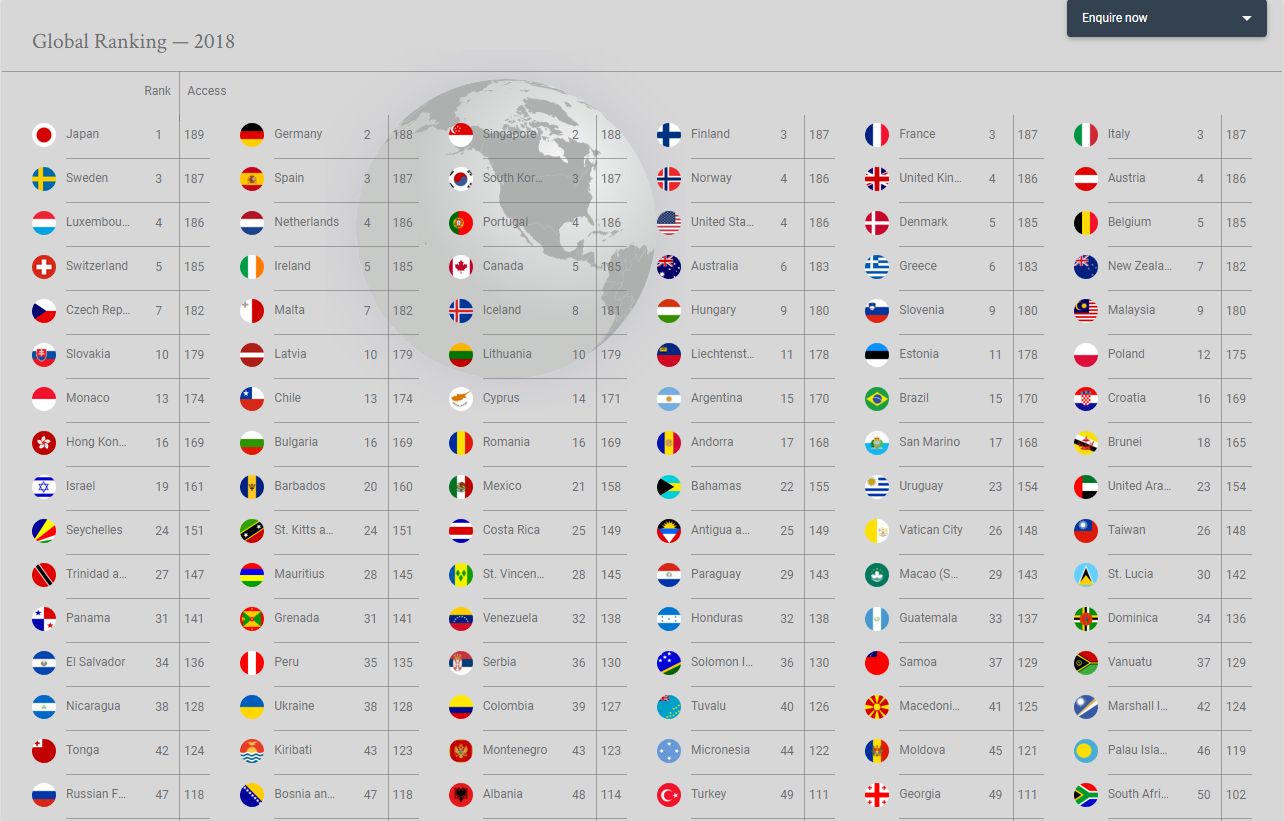This screenshot has width=1284, height=821.
Task: Select the Brazil flag icon
Action: (877, 399)
